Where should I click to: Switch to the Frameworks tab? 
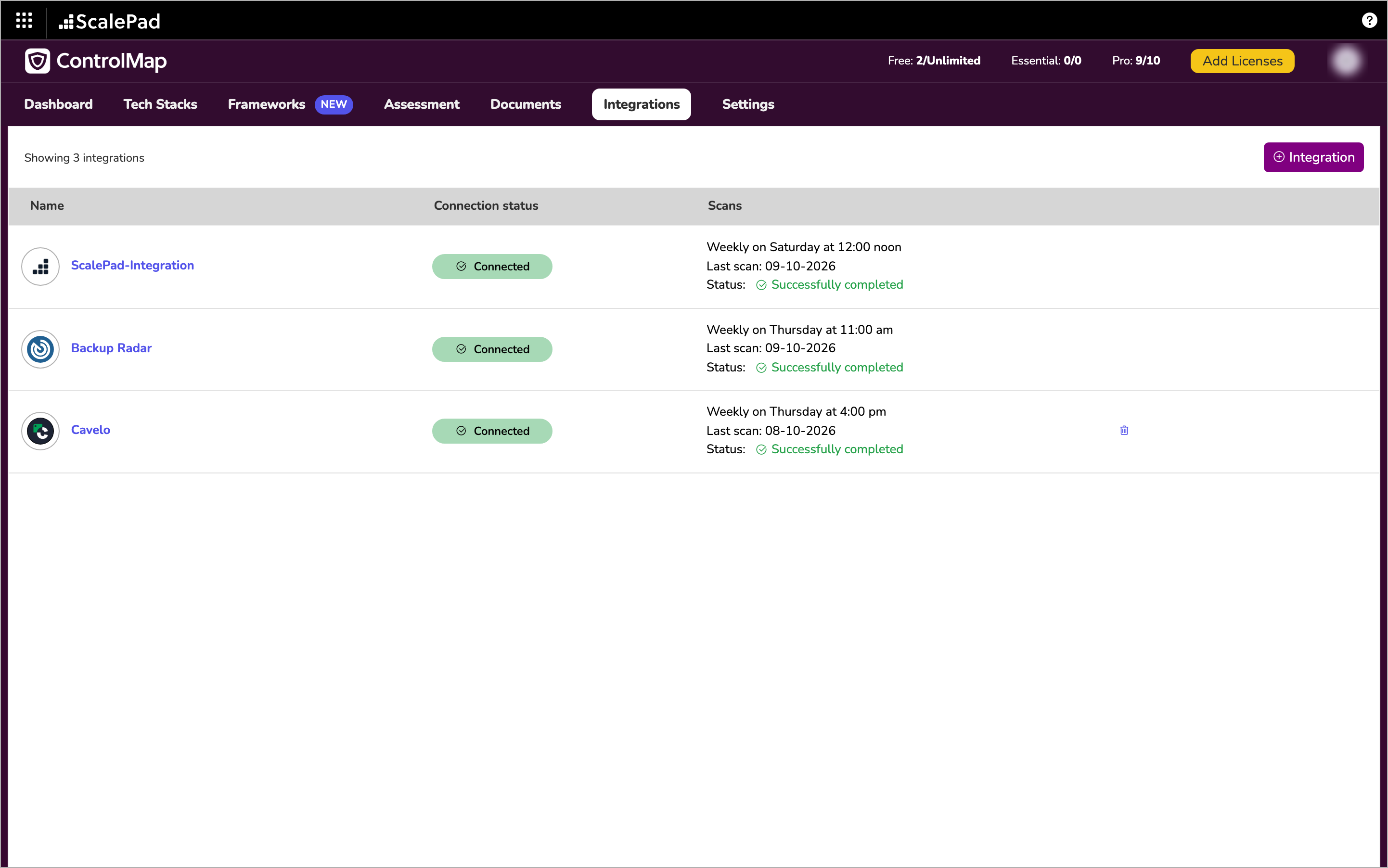(267, 104)
